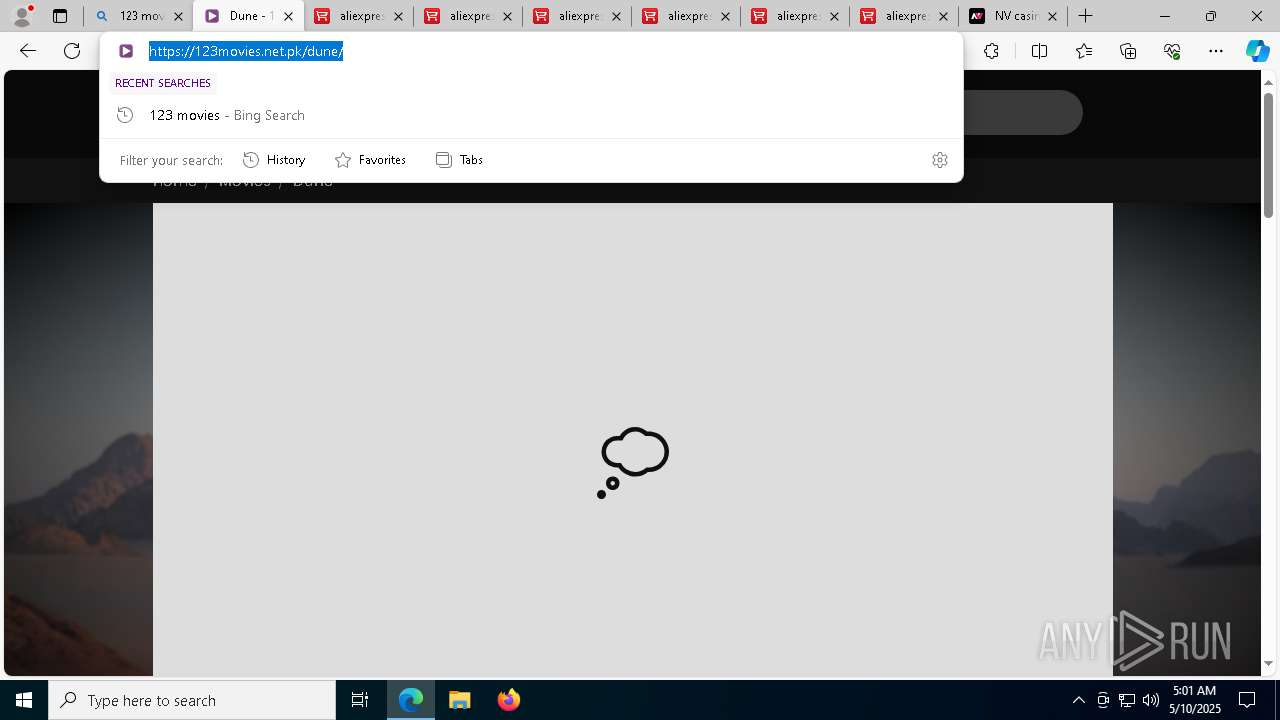Image resolution: width=1280 pixels, height=720 pixels.
Task: Go back using the browser back arrow
Action: (x=28, y=51)
